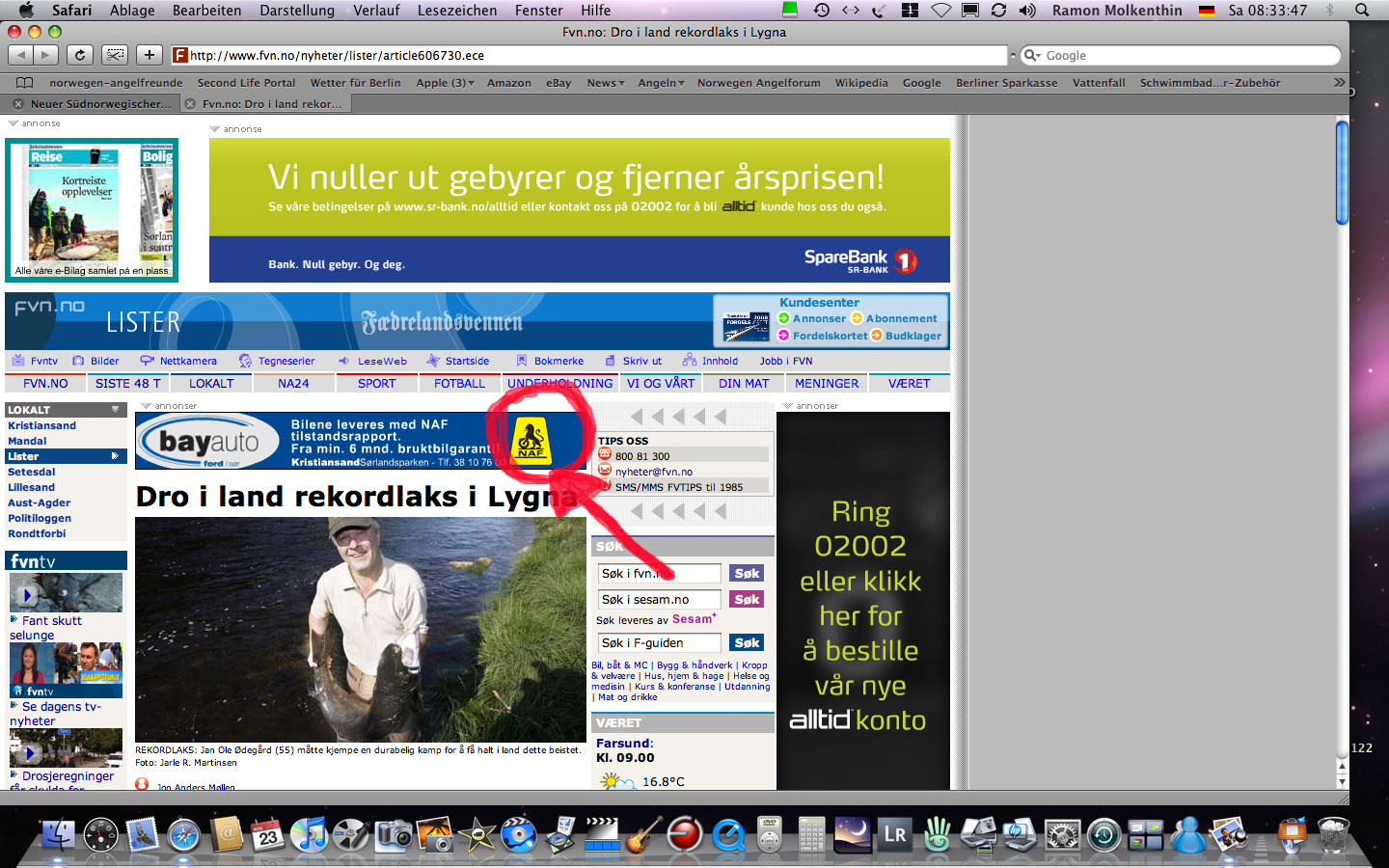
Task: Click the address bar URL field
Action: [x=588, y=55]
